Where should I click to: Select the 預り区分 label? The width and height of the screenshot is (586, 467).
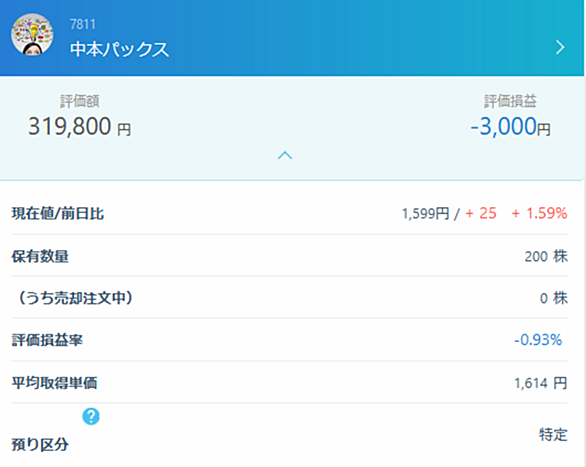click(x=40, y=445)
